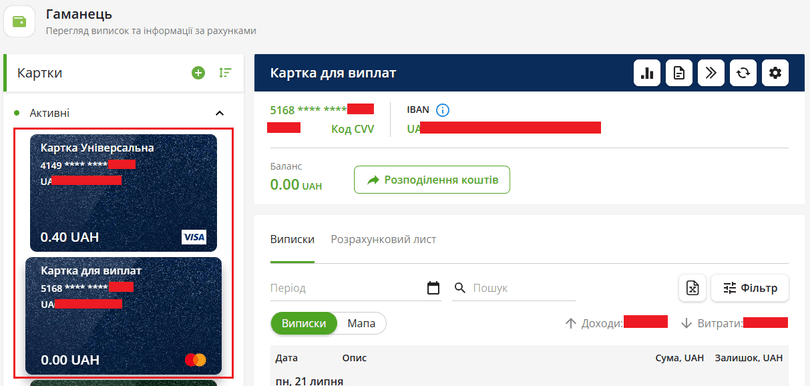Switch to the Виписки tab
The width and height of the screenshot is (810, 386).
(292, 240)
